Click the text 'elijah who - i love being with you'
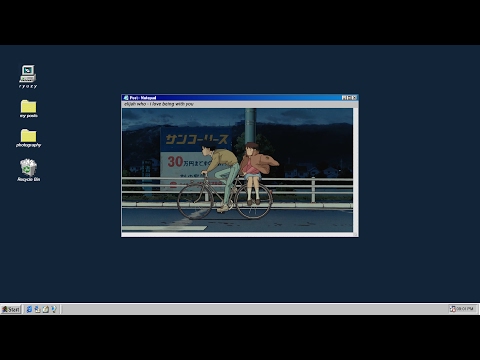 [159, 104]
